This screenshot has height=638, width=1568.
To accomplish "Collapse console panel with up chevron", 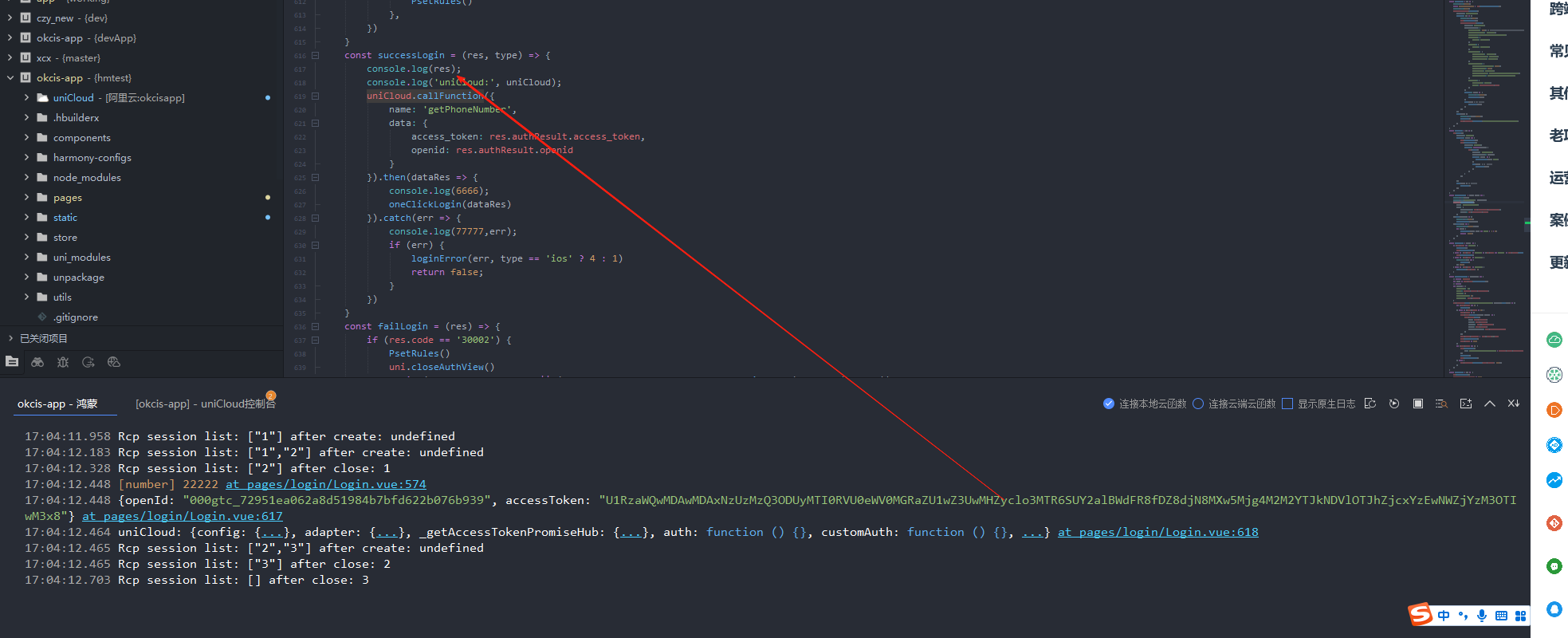I will click(1490, 404).
